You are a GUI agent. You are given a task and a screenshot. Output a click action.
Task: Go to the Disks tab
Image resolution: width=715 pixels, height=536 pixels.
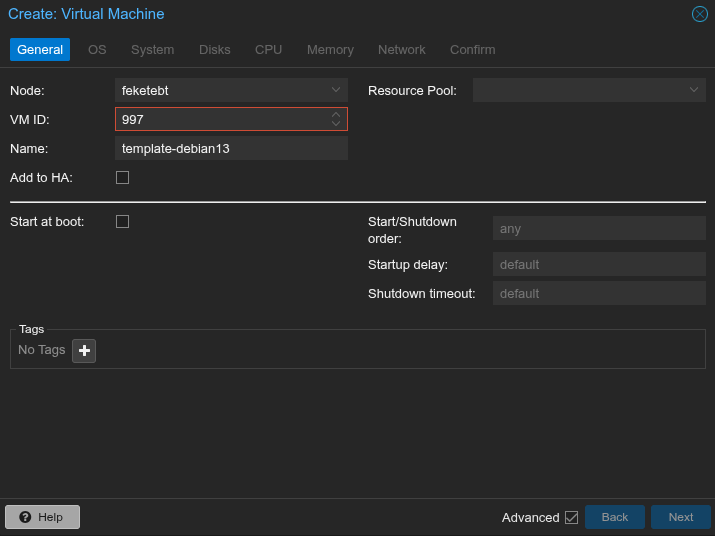point(214,50)
